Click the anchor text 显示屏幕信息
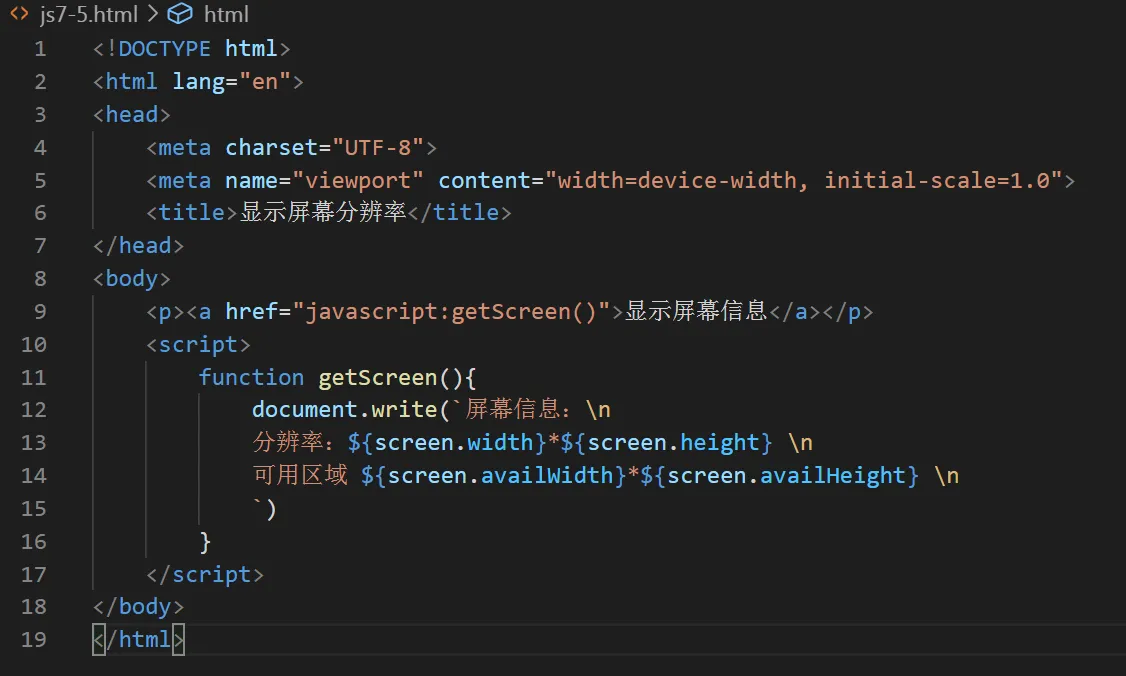The image size is (1126, 676). (697, 311)
